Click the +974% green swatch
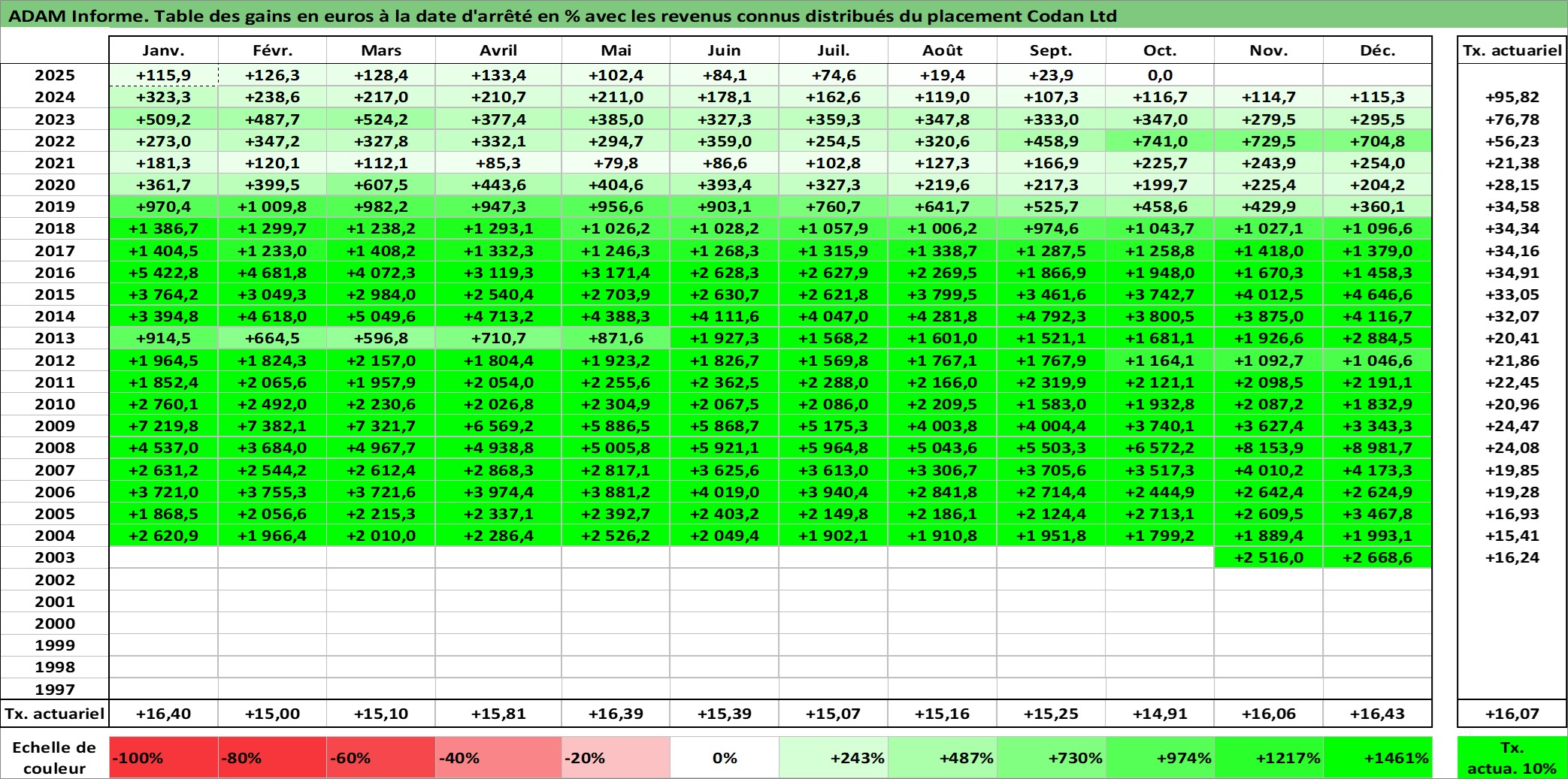 pos(1160,757)
